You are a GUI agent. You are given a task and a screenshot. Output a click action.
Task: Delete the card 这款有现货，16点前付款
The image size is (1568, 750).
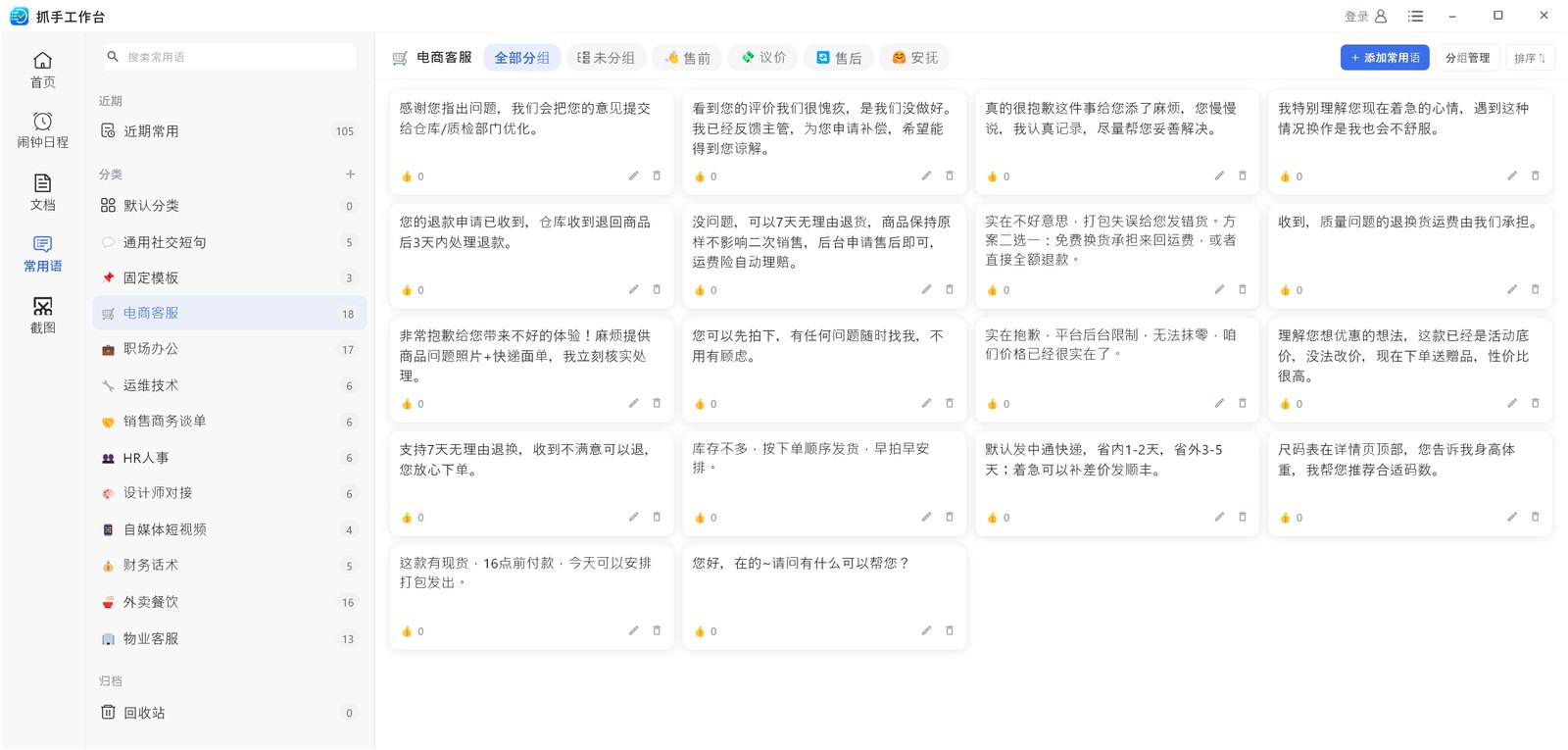point(657,630)
